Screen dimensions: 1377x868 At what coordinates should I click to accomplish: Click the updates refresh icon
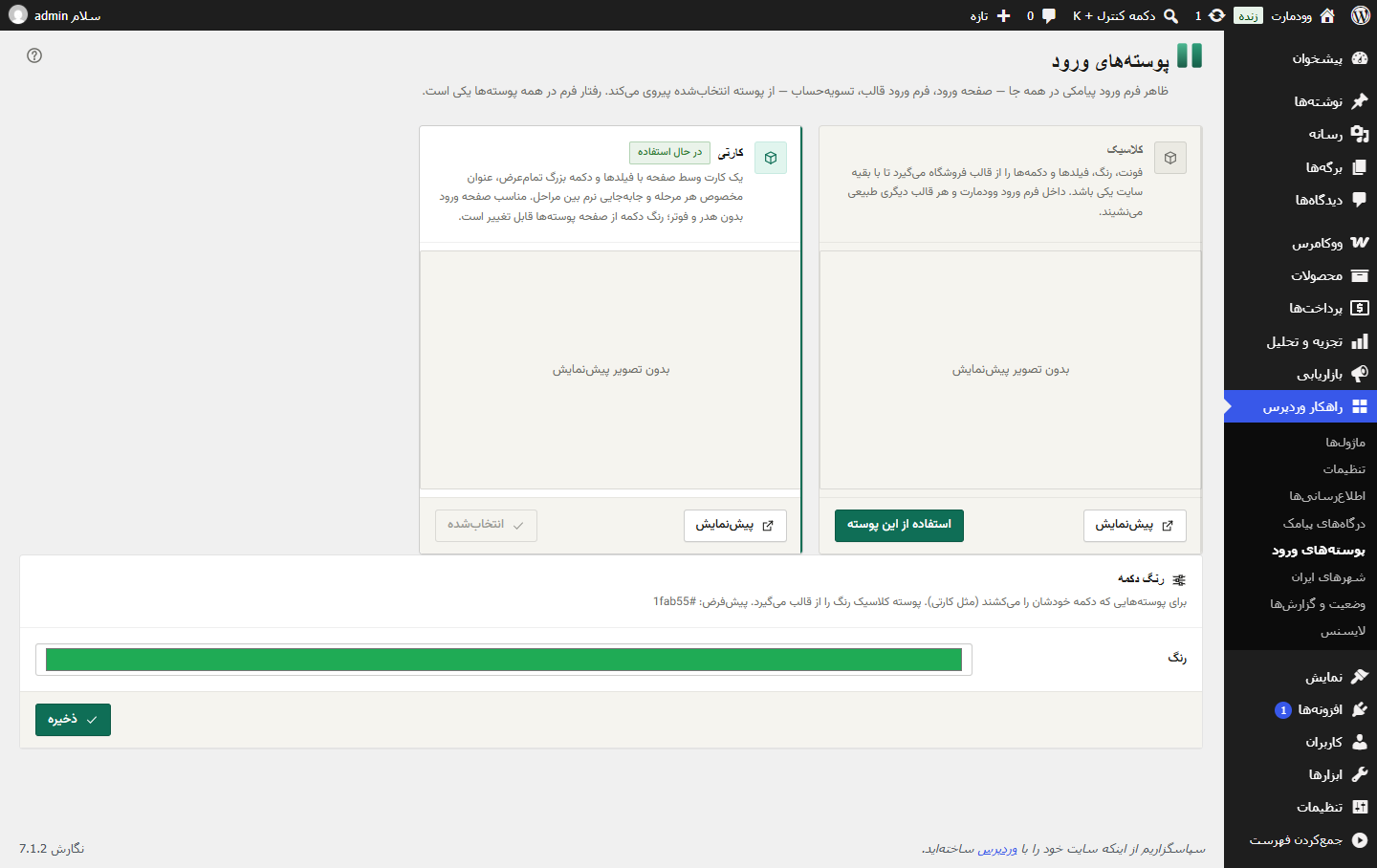click(1216, 15)
